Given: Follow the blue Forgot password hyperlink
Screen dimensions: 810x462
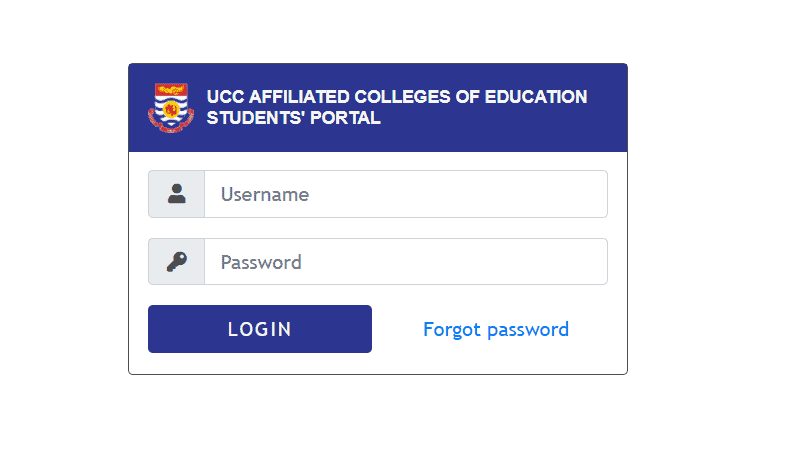Looking at the screenshot, I should [x=495, y=329].
